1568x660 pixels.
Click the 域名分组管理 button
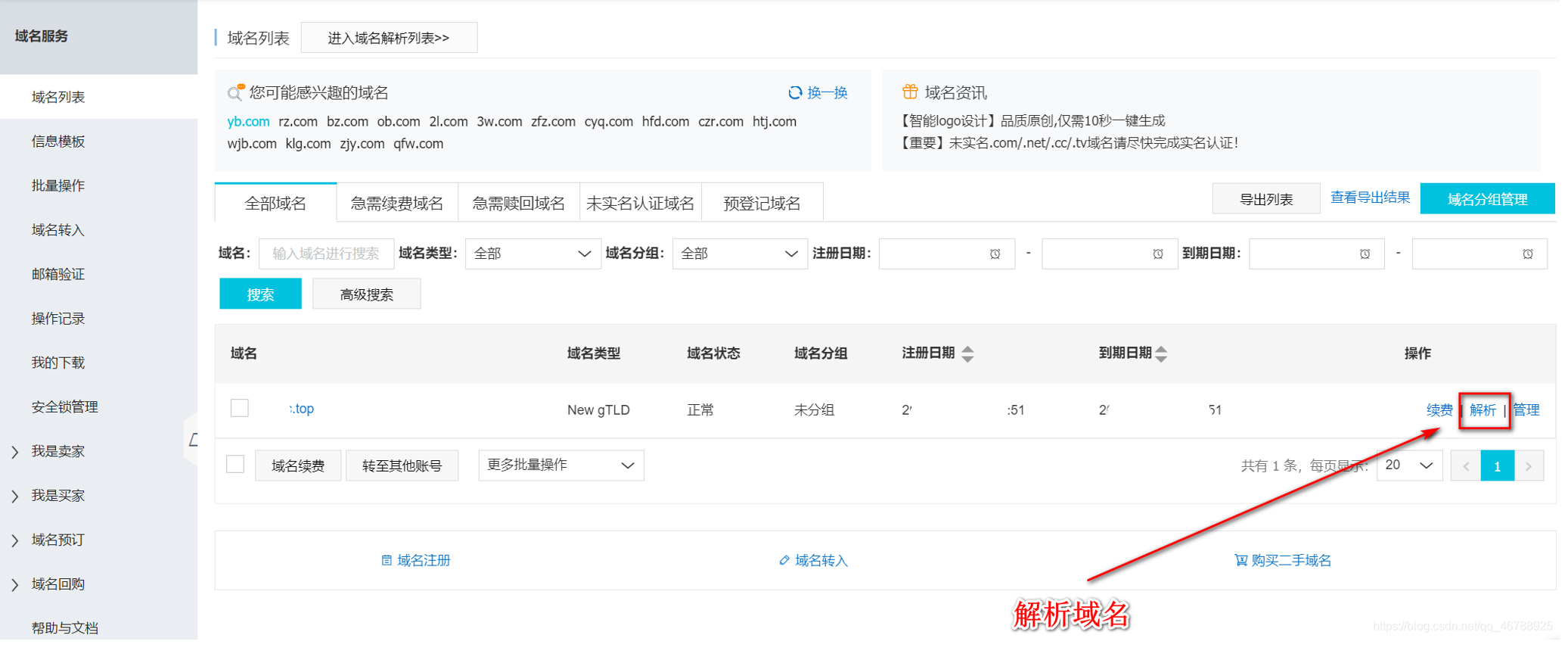point(1487,199)
